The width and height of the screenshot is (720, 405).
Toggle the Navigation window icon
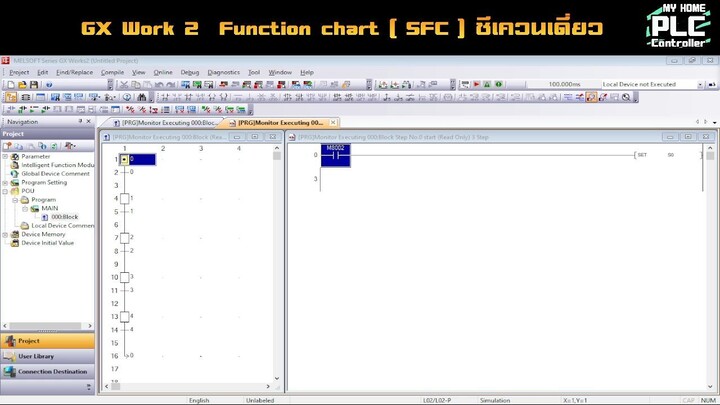coord(11,97)
